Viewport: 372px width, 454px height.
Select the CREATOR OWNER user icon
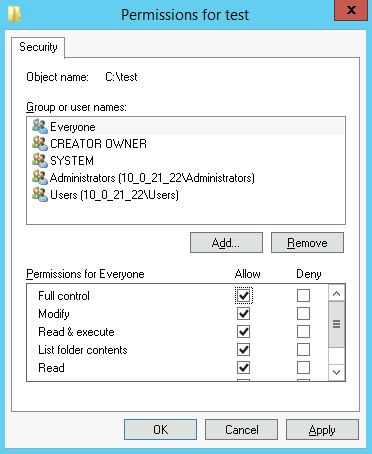40,144
